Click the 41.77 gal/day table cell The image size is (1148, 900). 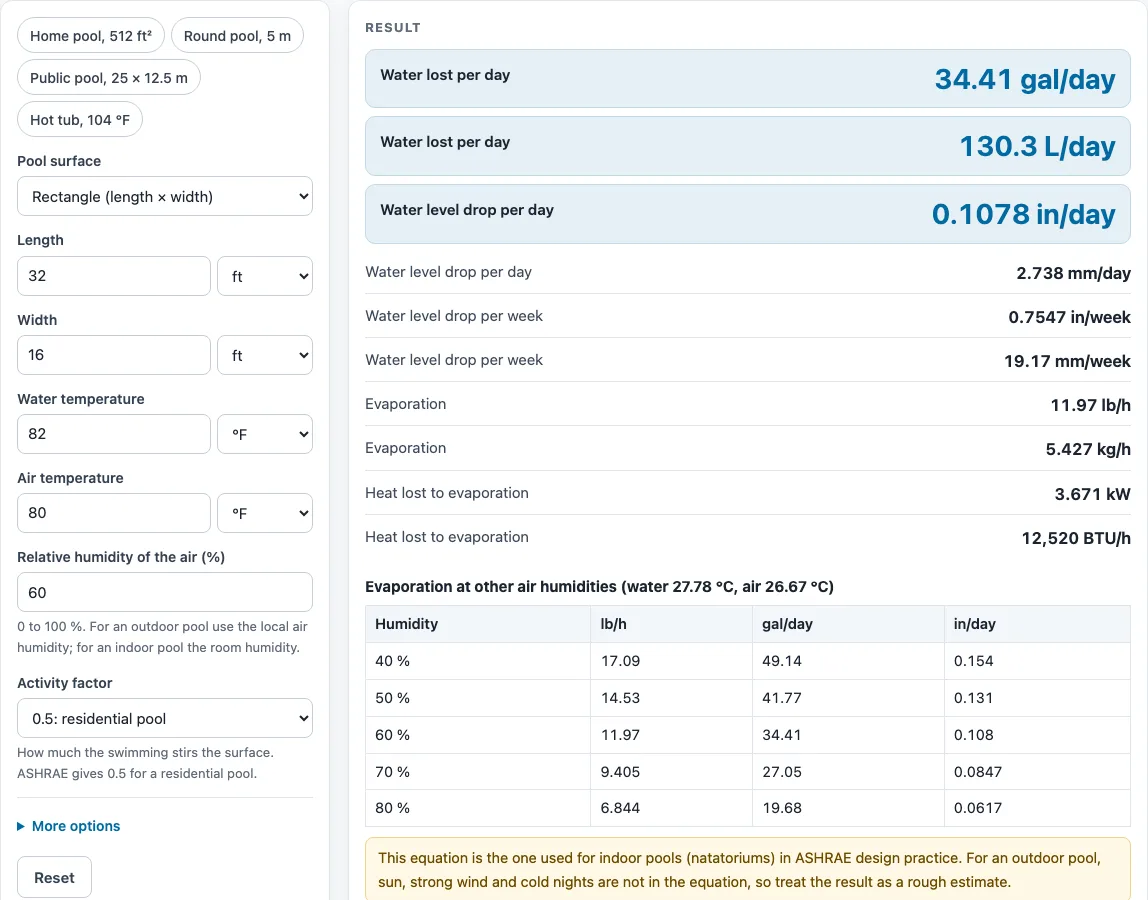(x=849, y=698)
